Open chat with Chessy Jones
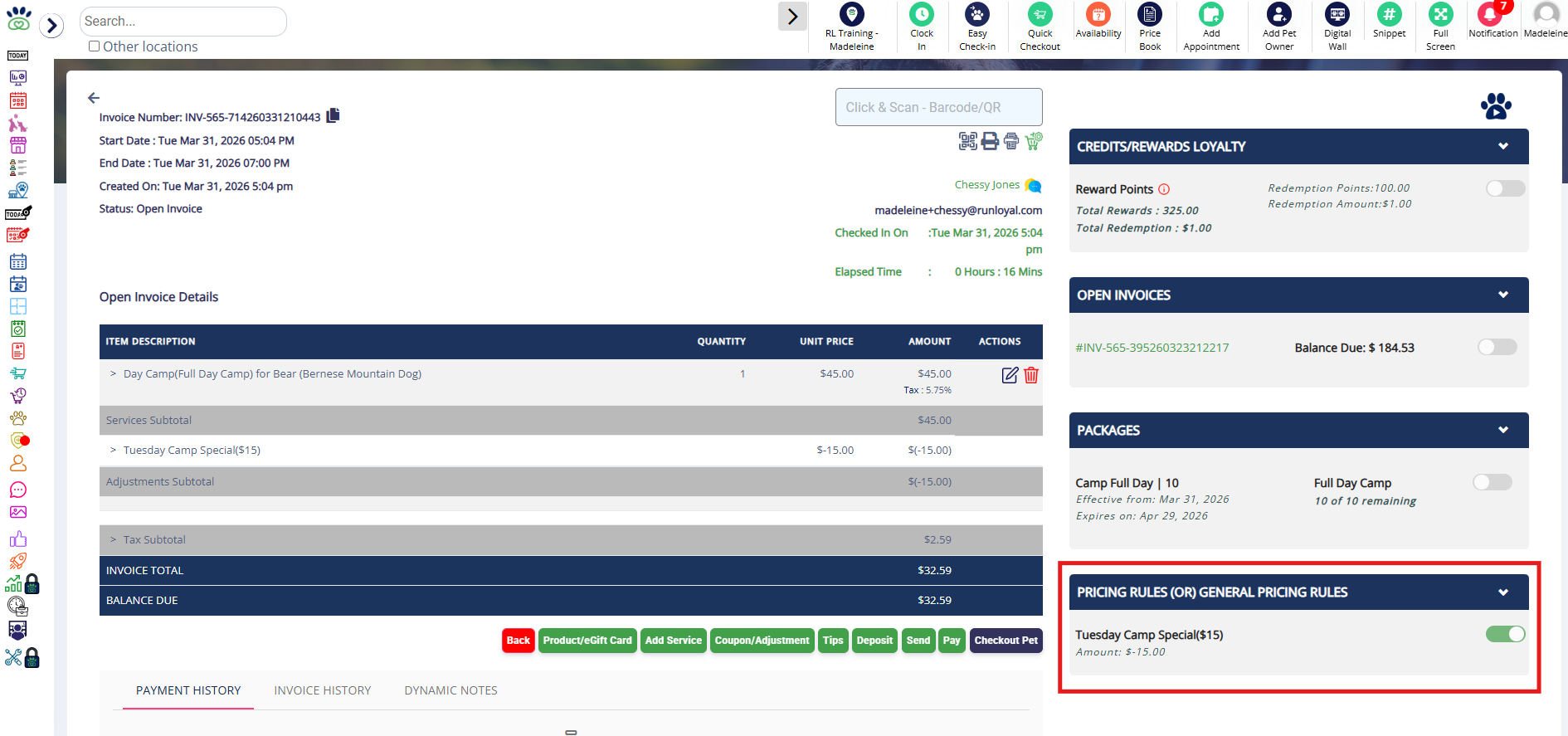This screenshot has height=736, width=1568. (x=1033, y=186)
